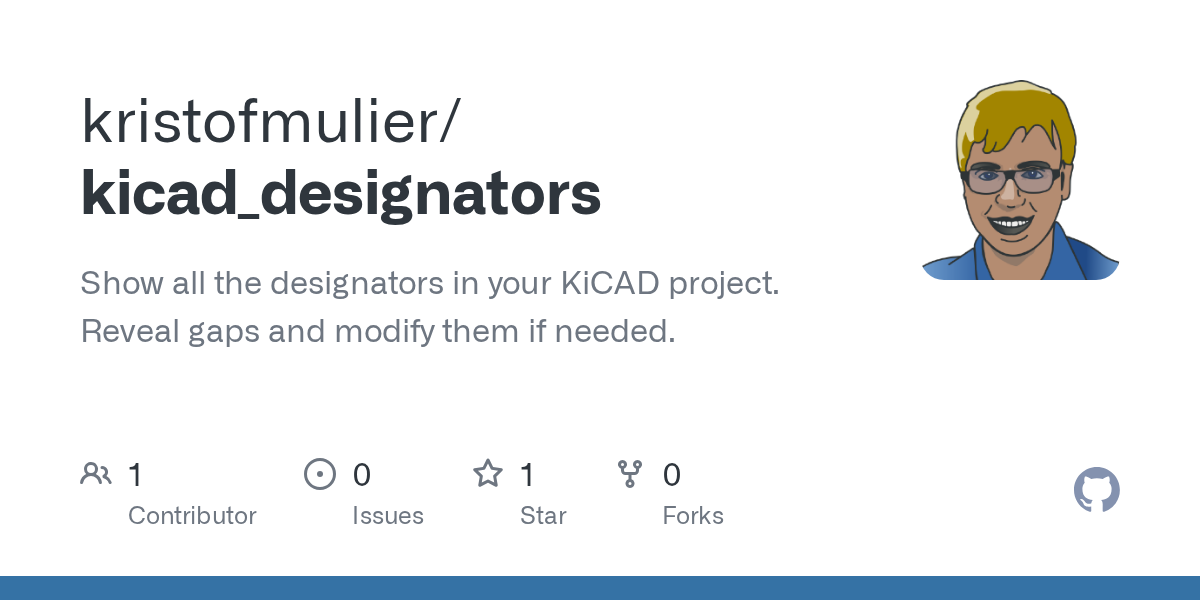Click the issues count zero above Issues

pyautogui.click(x=362, y=475)
